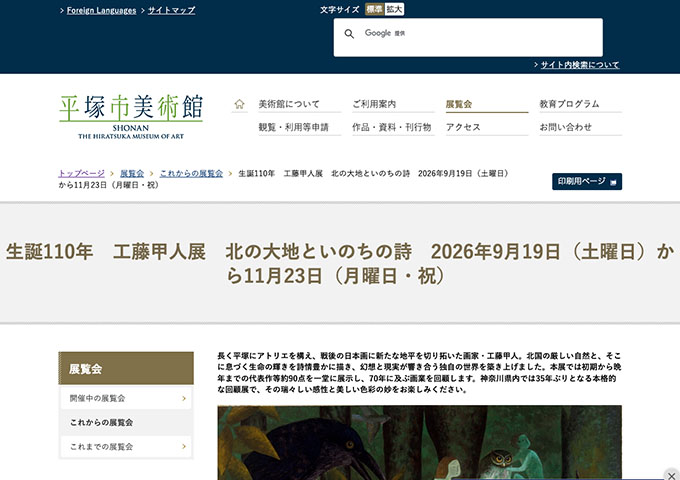
Task: Go to これからの展覧会 breadcrumb link
Action: 191,173
